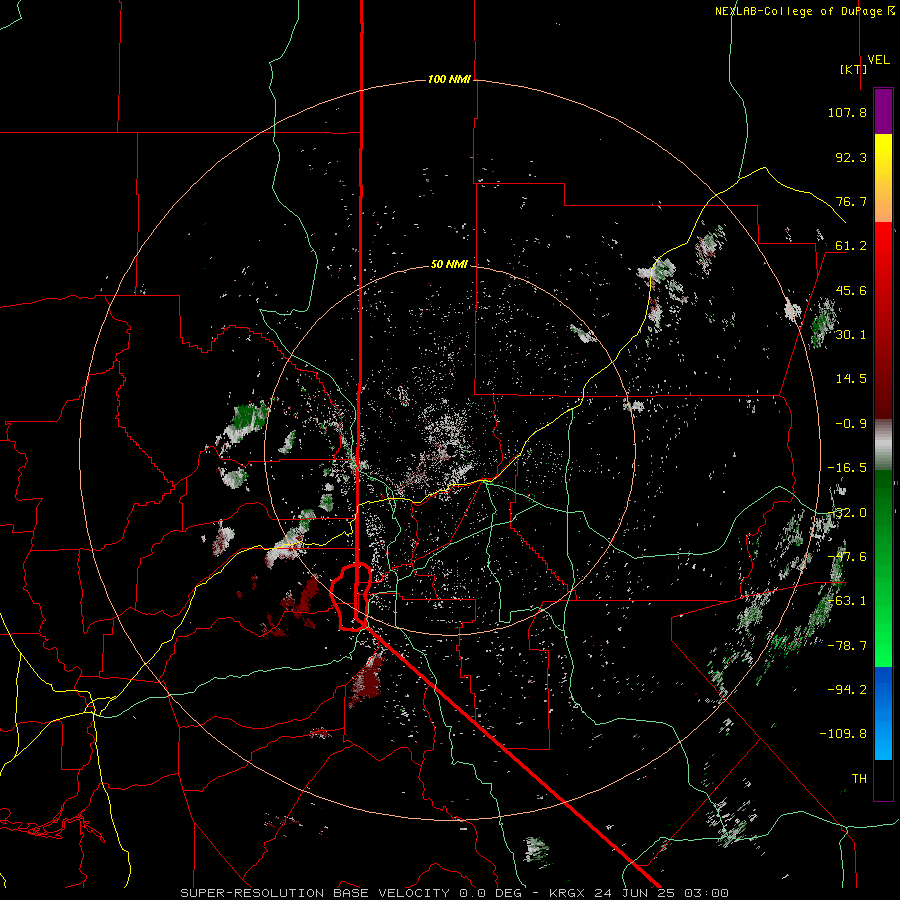Click the 92.3 value on velocity scale
Image resolution: width=900 pixels, height=900 pixels.
pos(851,157)
